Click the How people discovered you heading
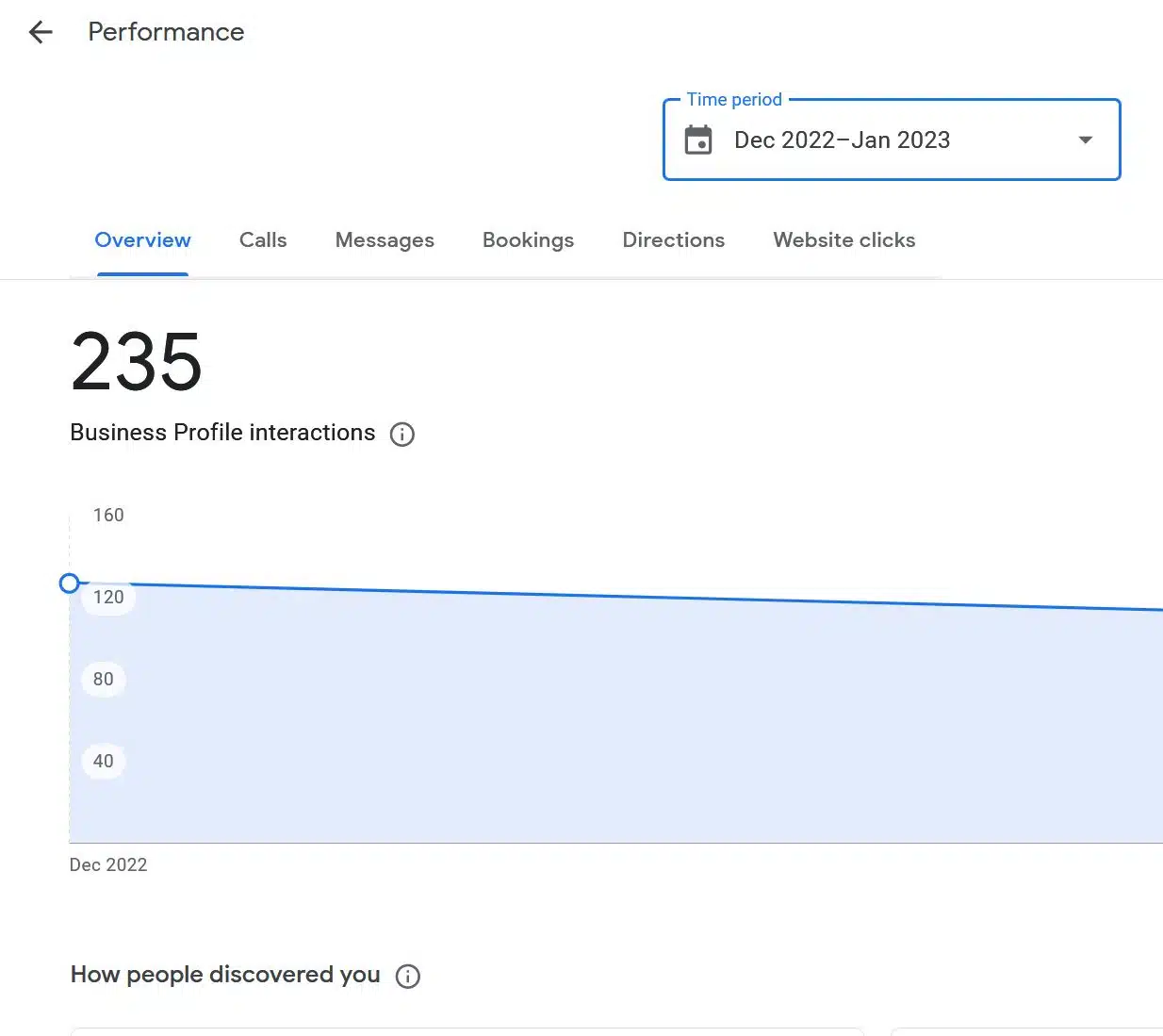This screenshot has width=1163, height=1036. (x=225, y=975)
